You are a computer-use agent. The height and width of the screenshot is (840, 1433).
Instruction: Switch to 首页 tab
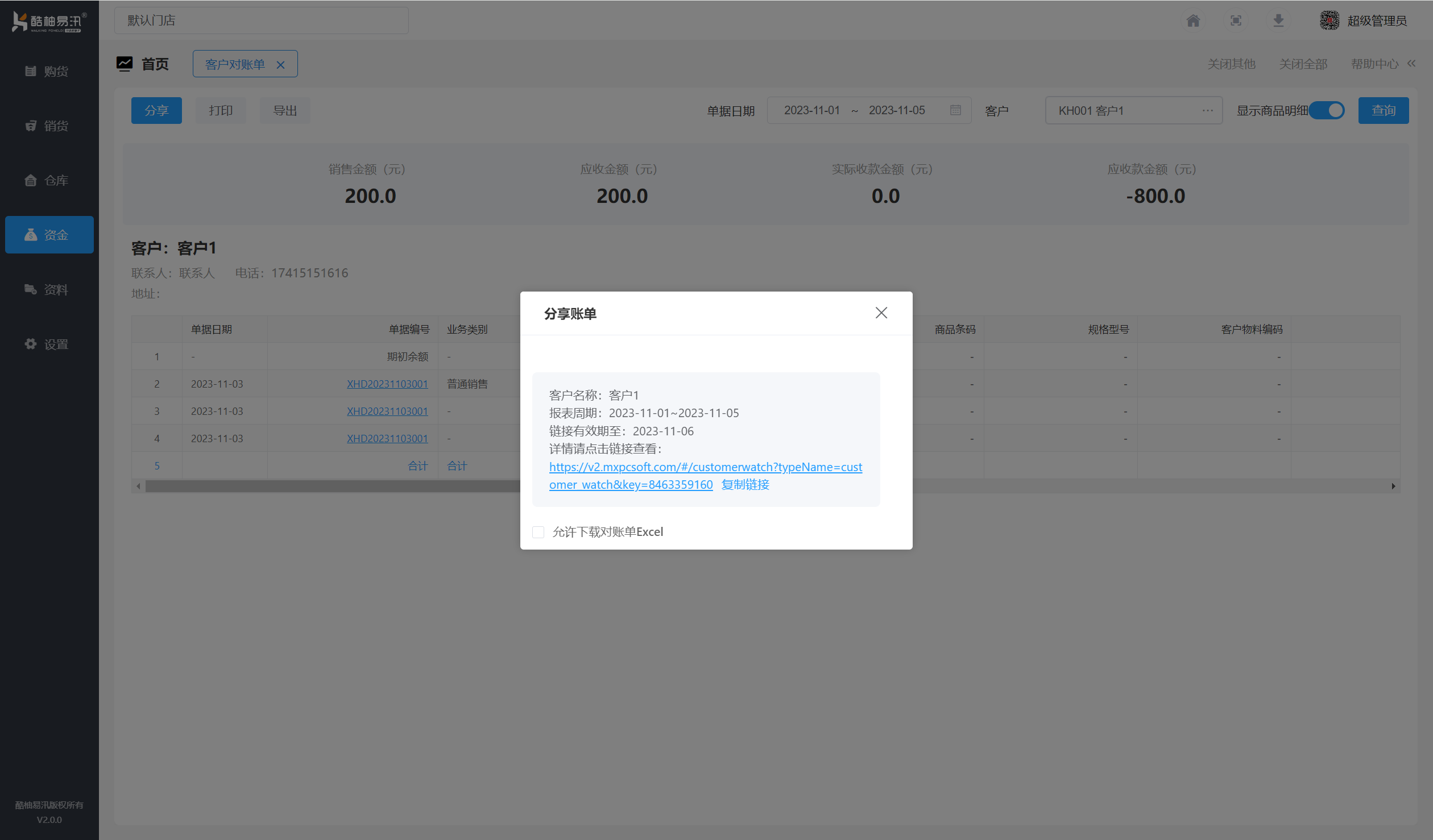click(155, 64)
